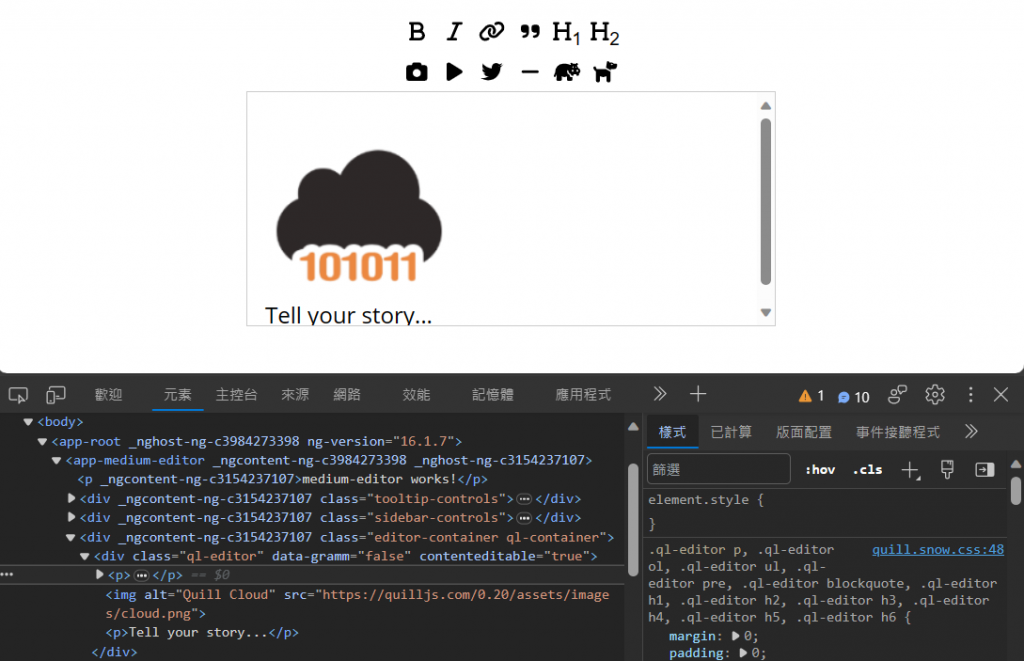
Task: Open the 已計算 computed tab
Action: [x=731, y=432]
